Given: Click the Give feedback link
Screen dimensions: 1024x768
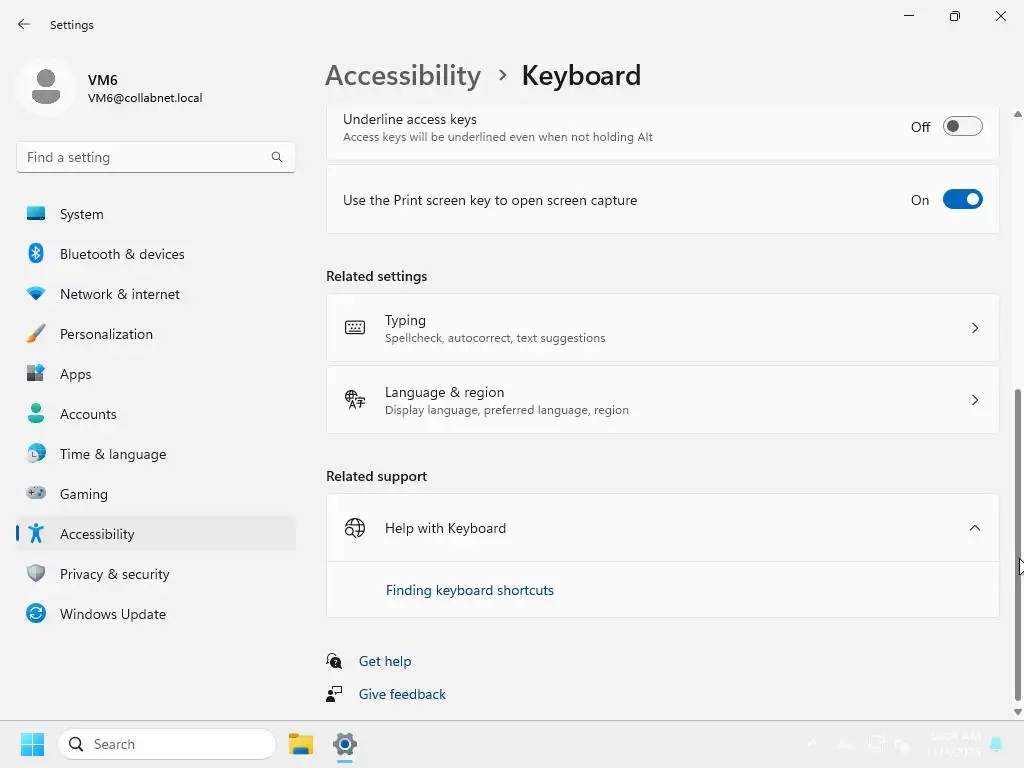Looking at the screenshot, I should 402,694.
